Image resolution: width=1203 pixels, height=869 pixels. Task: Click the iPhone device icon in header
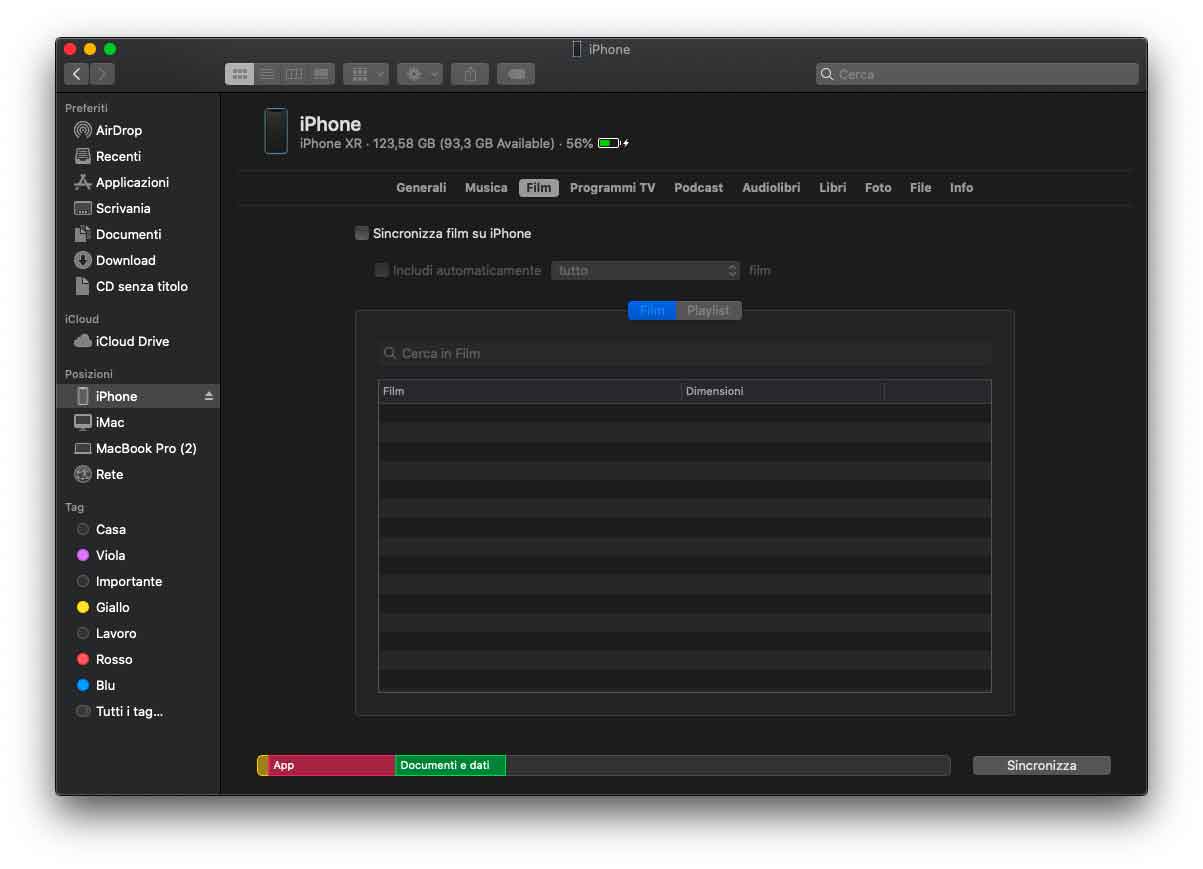coord(276,131)
